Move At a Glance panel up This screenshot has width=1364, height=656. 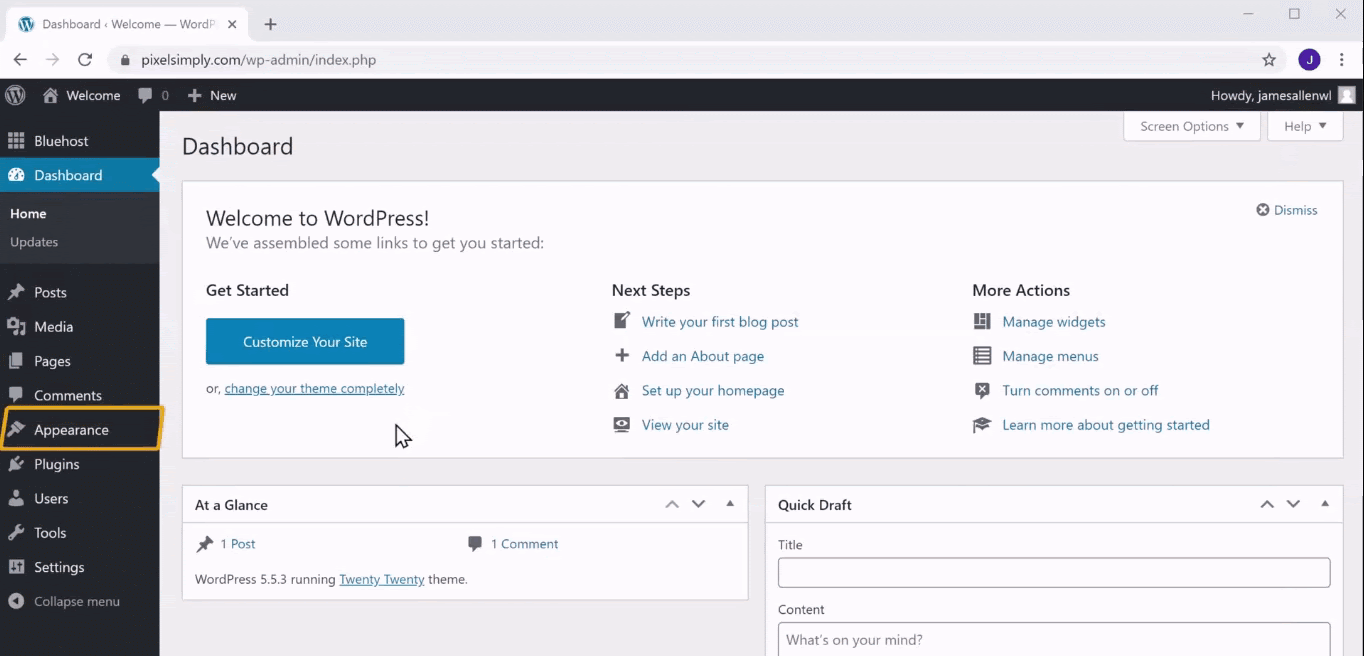672,504
